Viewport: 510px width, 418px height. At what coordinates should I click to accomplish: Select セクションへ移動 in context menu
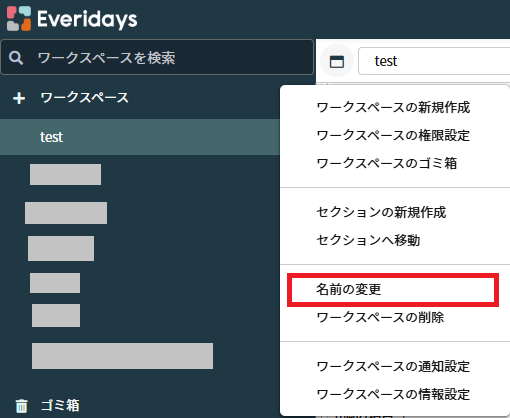click(x=368, y=240)
